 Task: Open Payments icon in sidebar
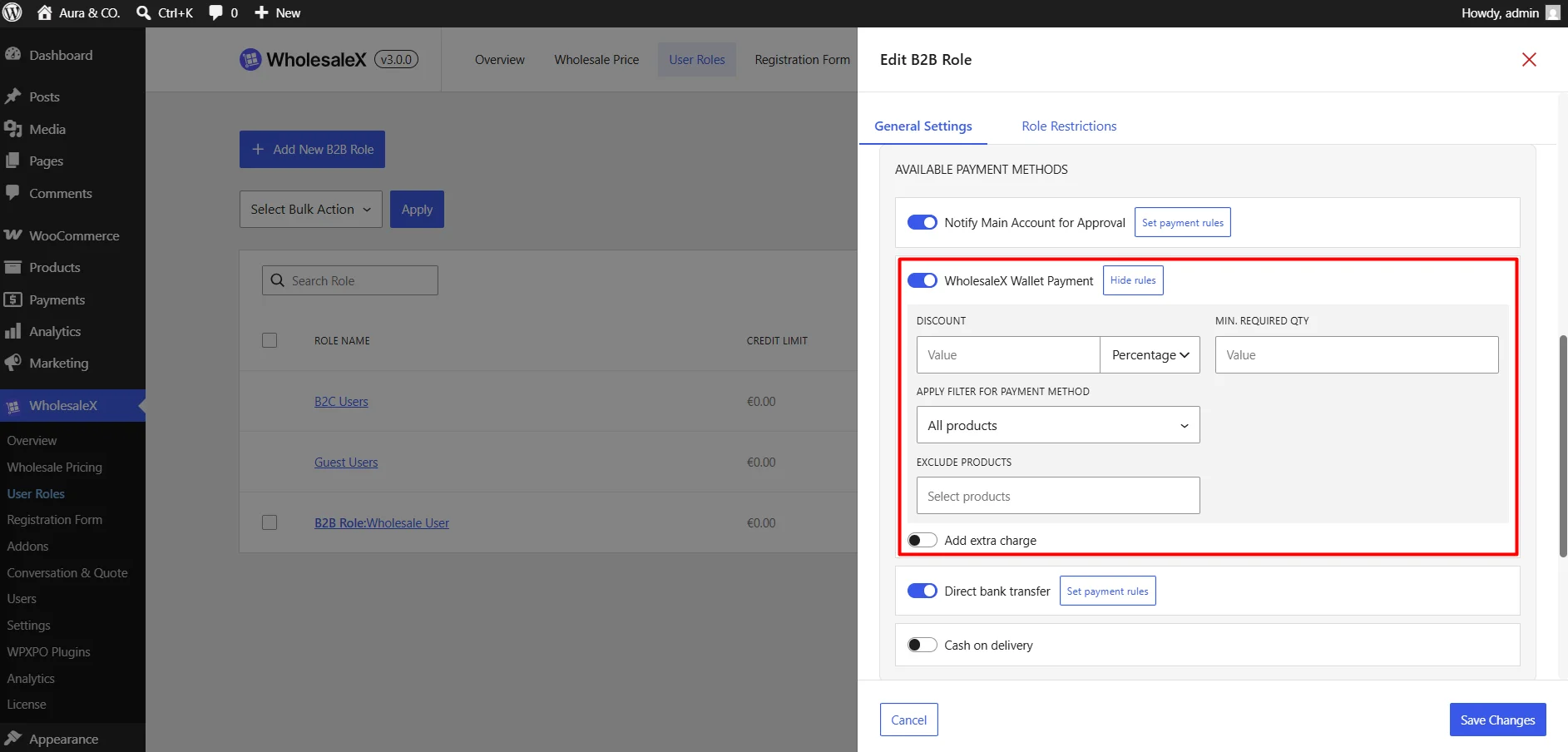pos(12,299)
